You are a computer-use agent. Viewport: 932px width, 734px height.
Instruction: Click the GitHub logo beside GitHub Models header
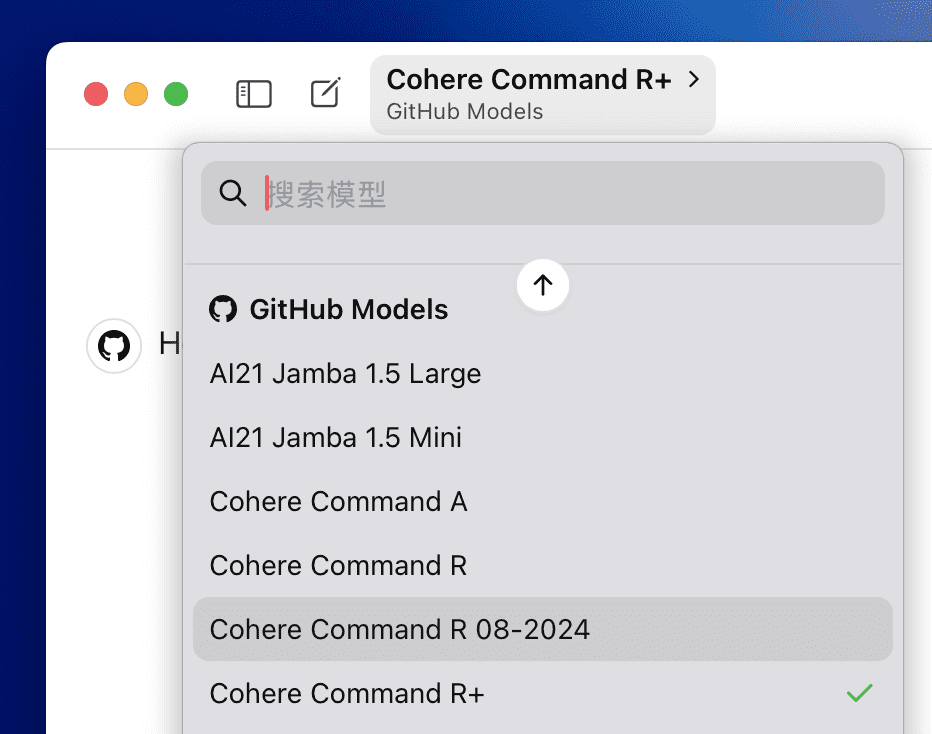pyautogui.click(x=223, y=309)
